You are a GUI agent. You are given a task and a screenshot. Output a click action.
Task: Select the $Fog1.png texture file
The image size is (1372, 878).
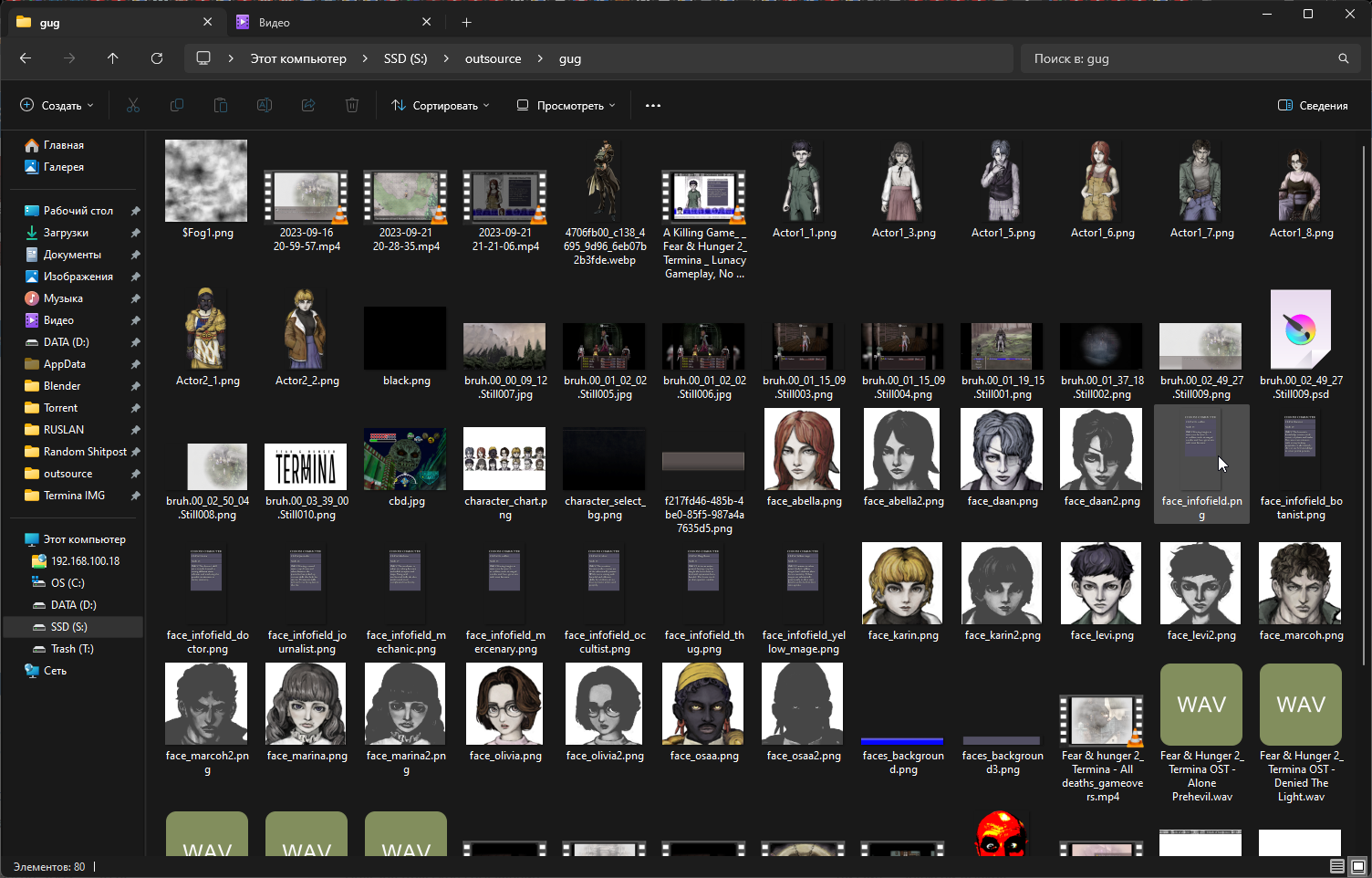[x=207, y=191]
